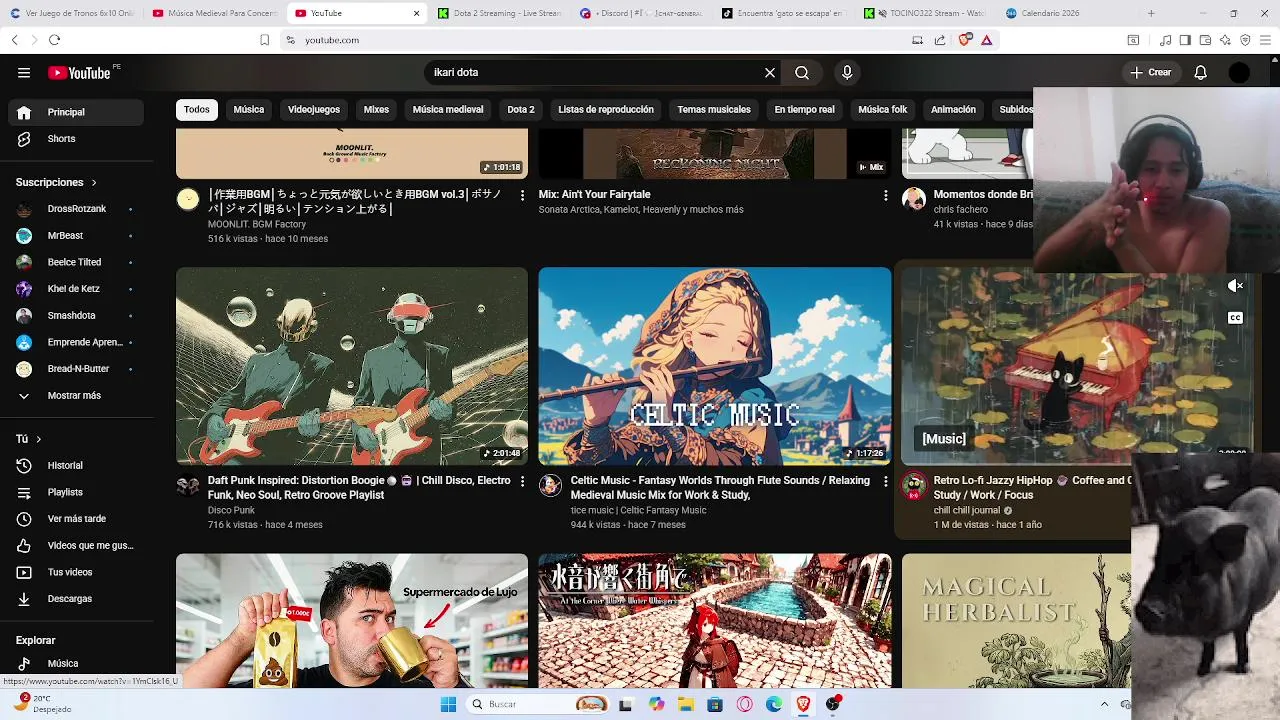Open the Disco Punk channel link

(x=231, y=510)
